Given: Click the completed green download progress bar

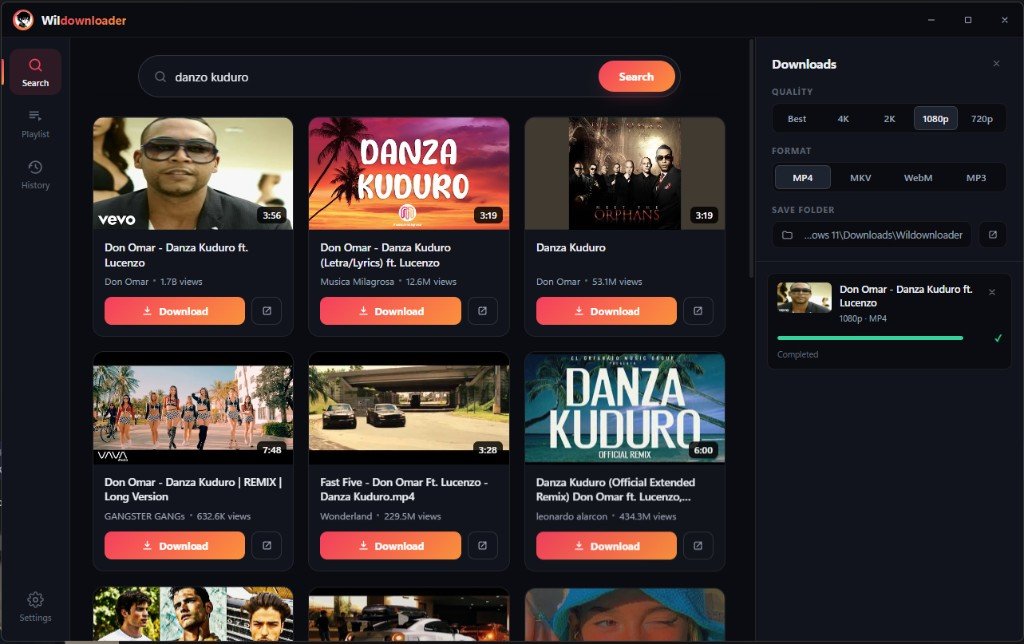Looking at the screenshot, I should click(x=870, y=338).
